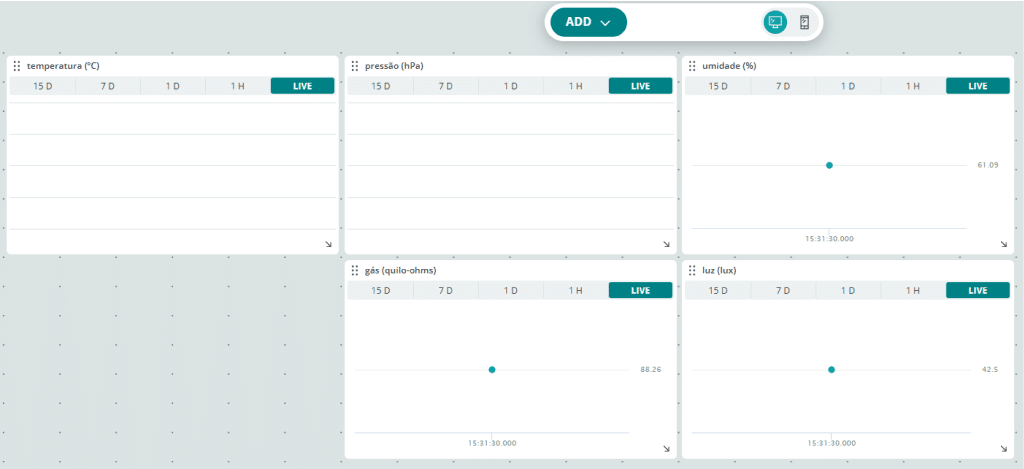The height and width of the screenshot is (469, 1024).
Task: Select 1 D range in pressão widget
Action: [x=511, y=86]
